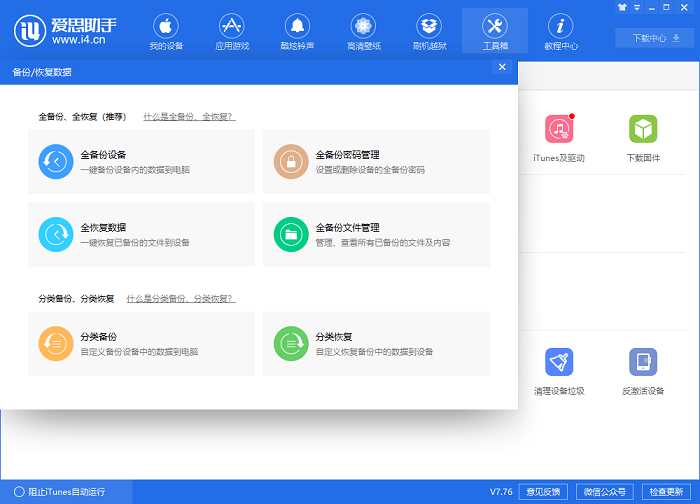Open 应用游戏 apps and games section
Image resolution: width=700 pixels, height=504 pixels.
click(x=232, y=31)
